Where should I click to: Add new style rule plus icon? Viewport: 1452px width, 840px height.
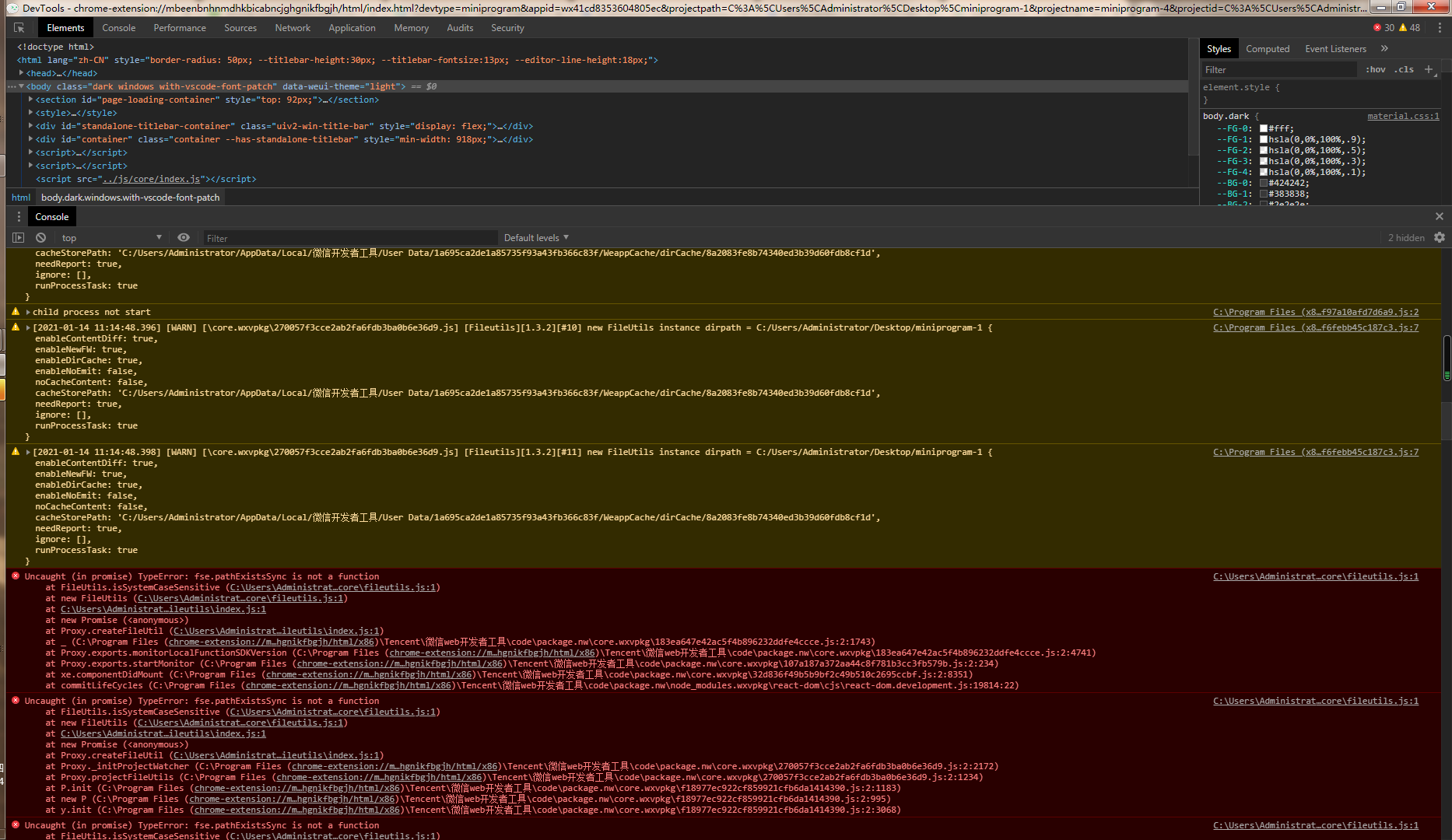[1429, 69]
